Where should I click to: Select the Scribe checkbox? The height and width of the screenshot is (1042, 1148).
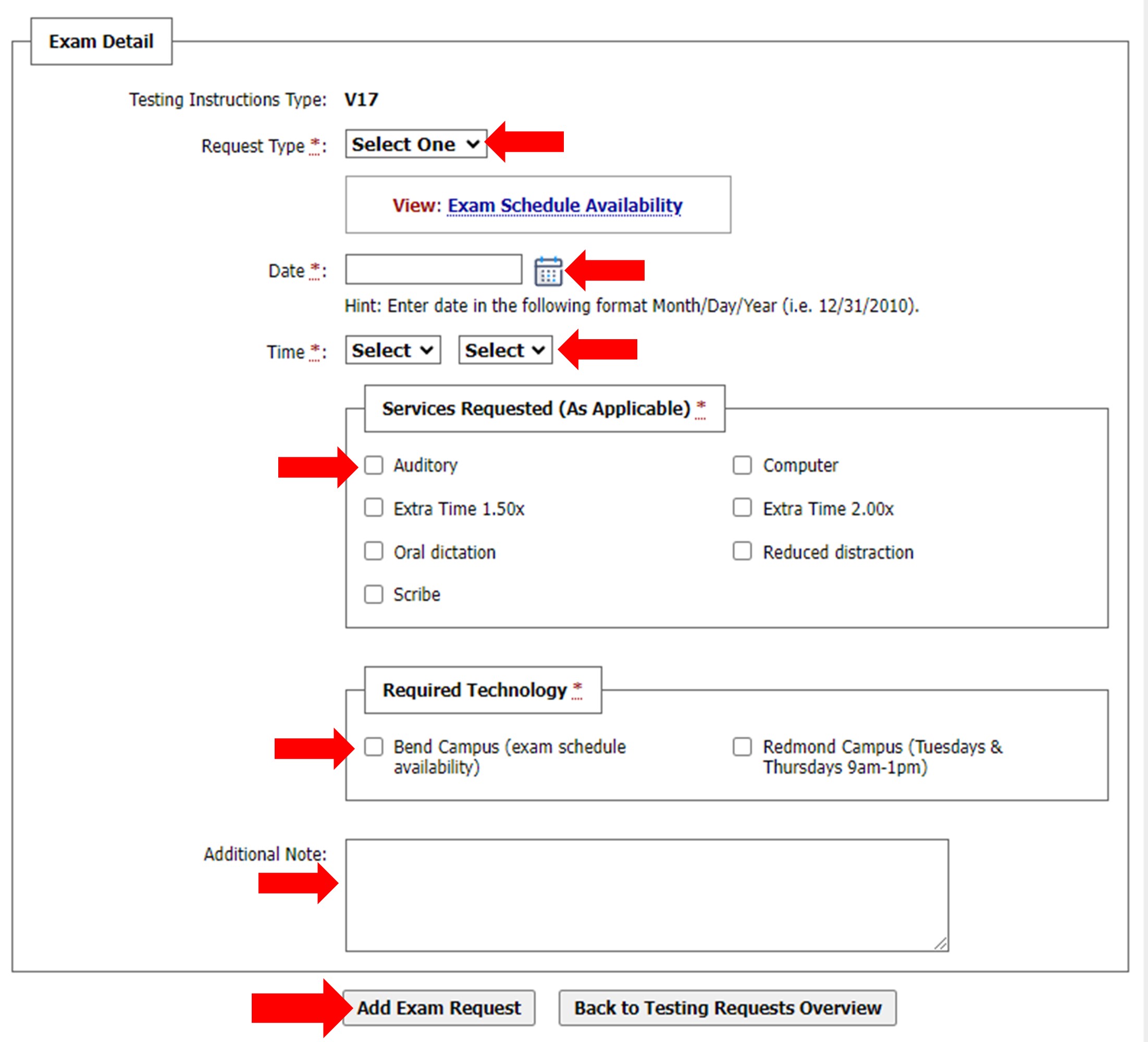(x=374, y=594)
